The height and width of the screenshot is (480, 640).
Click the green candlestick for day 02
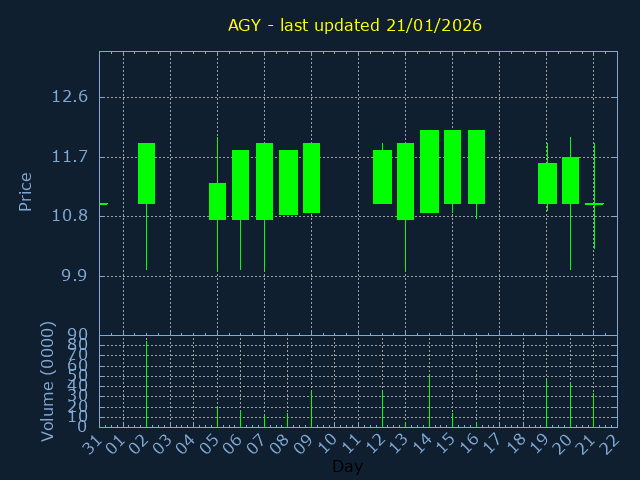point(146,173)
